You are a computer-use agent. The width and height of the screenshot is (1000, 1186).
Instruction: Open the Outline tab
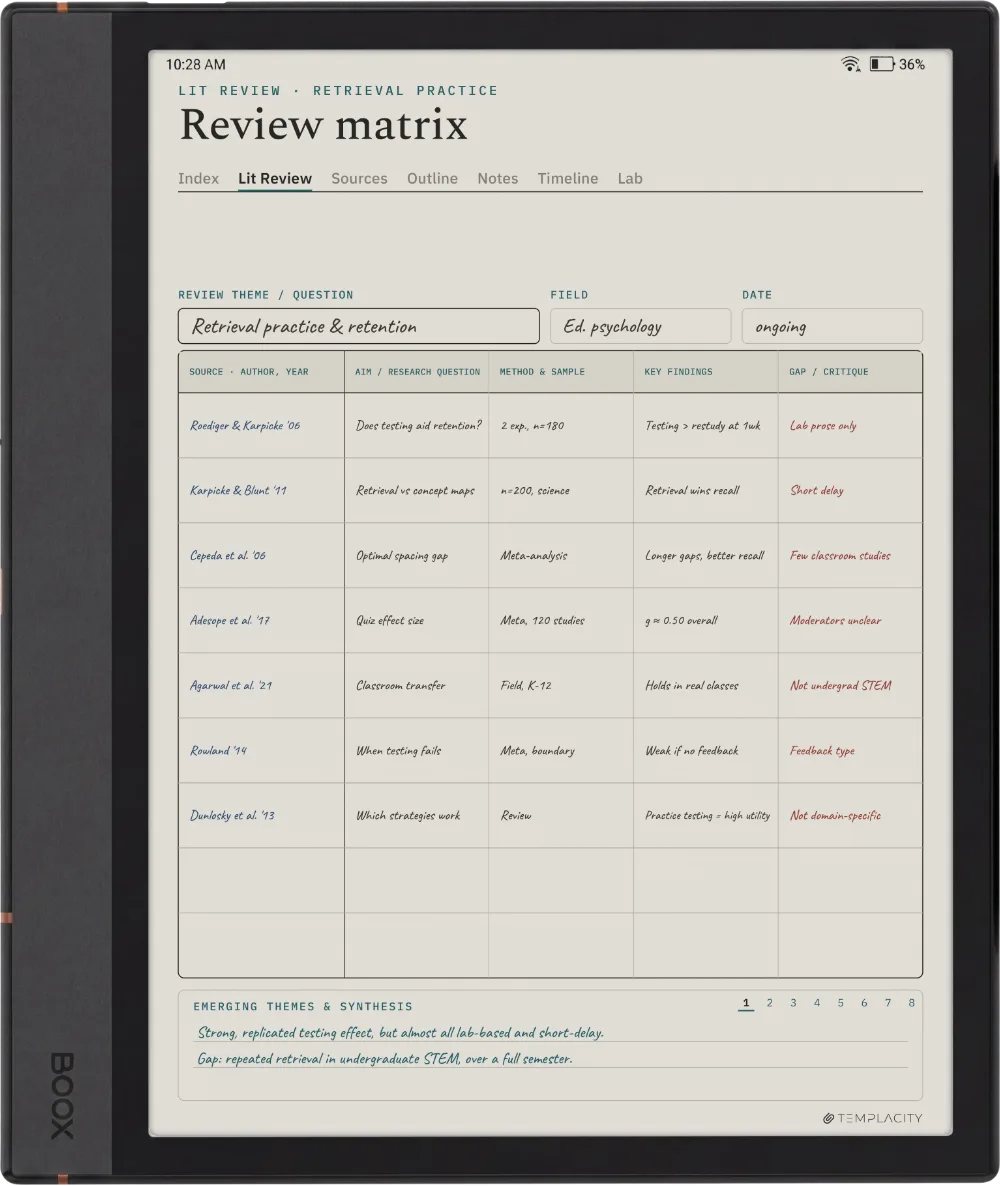pos(432,179)
